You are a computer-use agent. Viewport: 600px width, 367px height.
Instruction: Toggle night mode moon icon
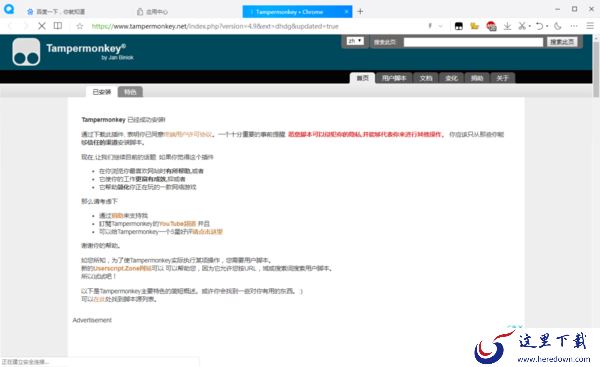(x=558, y=26)
